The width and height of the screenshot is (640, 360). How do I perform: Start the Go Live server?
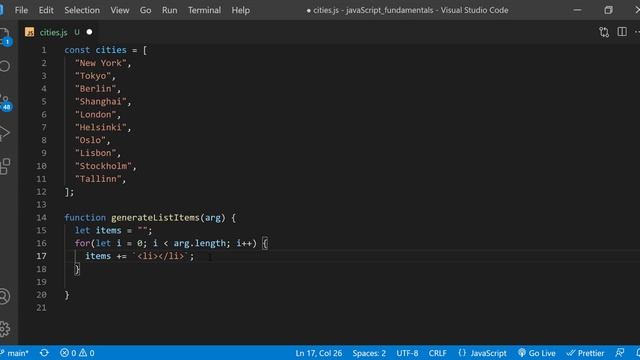[x=537, y=353]
